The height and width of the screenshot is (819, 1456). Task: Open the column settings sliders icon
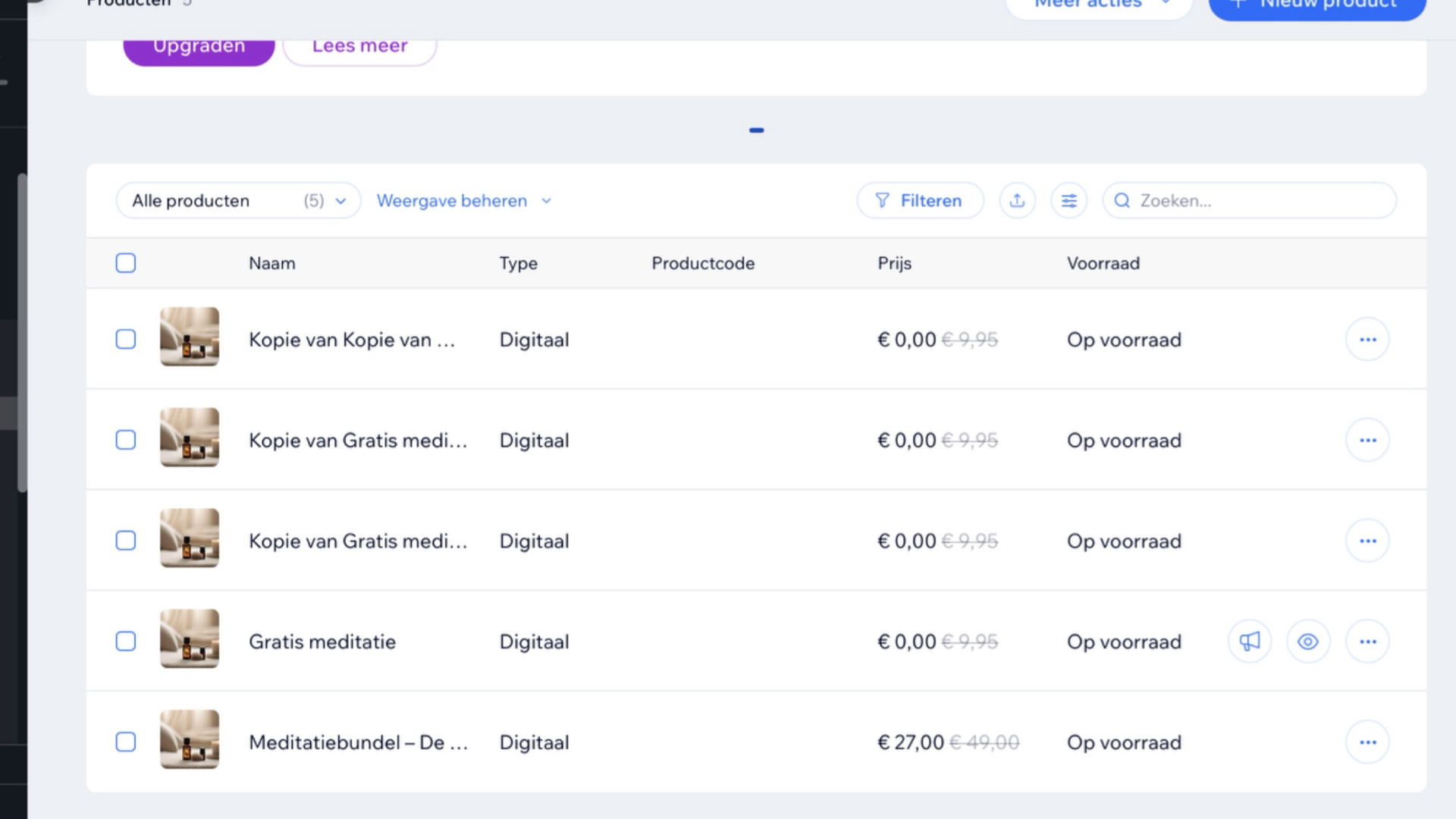(1069, 200)
